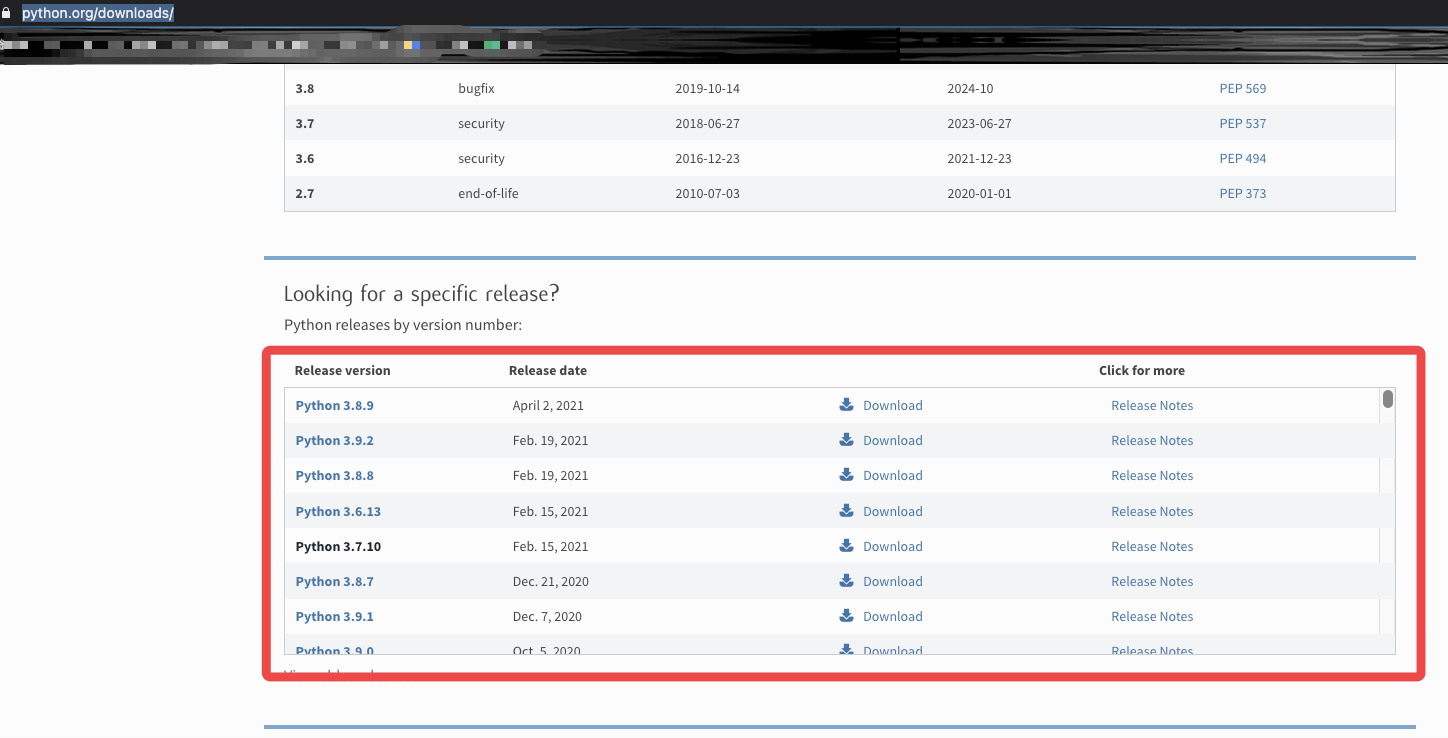
Task: Click the 'Click for more' column header
Action: [1142, 370]
